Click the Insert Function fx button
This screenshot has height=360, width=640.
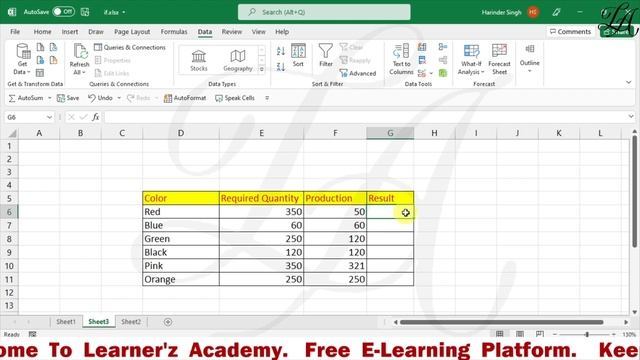pyautogui.click(x=96, y=117)
